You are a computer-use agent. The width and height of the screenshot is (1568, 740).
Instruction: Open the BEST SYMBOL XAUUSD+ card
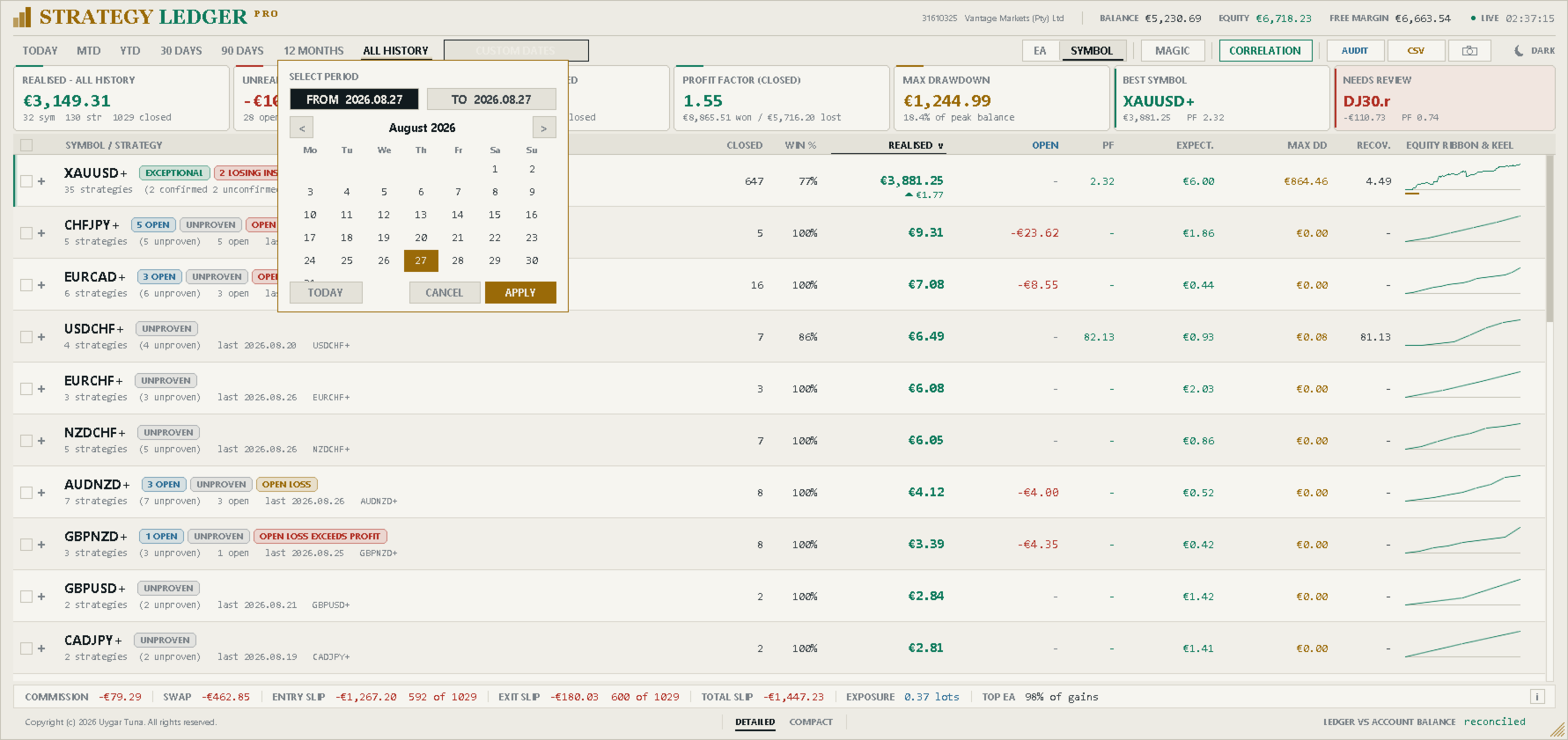pos(1221,99)
